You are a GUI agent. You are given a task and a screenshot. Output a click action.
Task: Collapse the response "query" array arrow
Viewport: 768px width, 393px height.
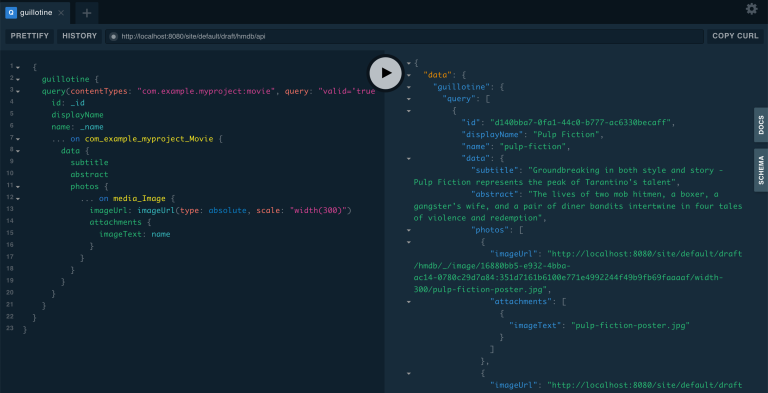click(x=409, y=99)
